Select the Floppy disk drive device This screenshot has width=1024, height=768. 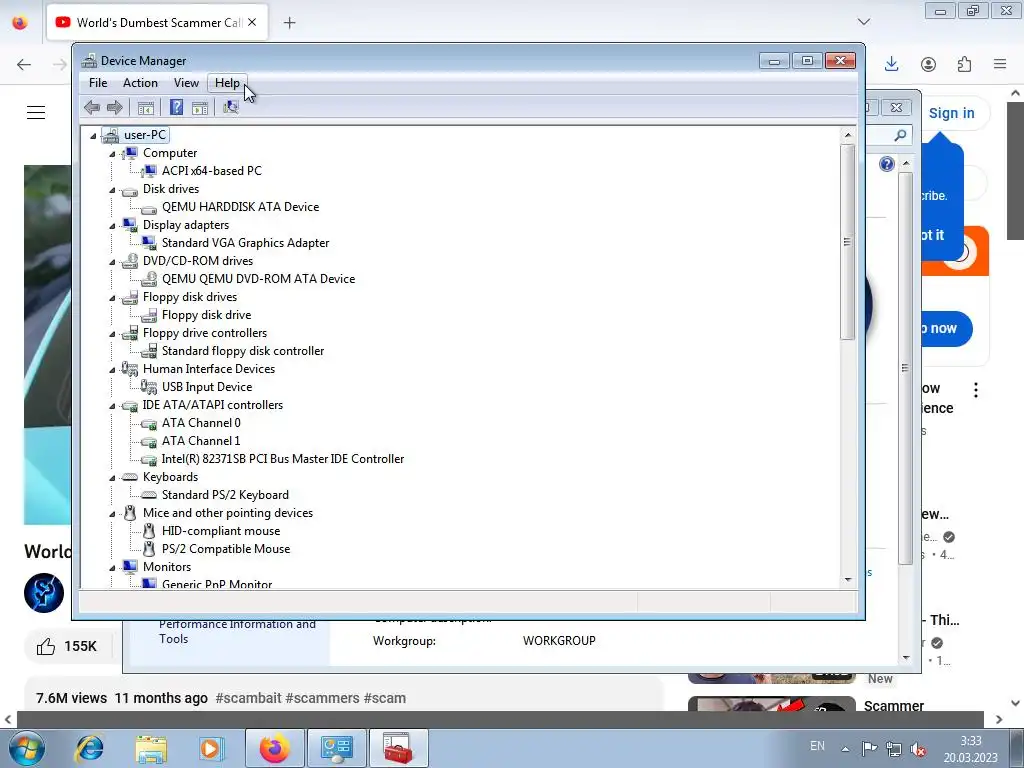[206, 315]
